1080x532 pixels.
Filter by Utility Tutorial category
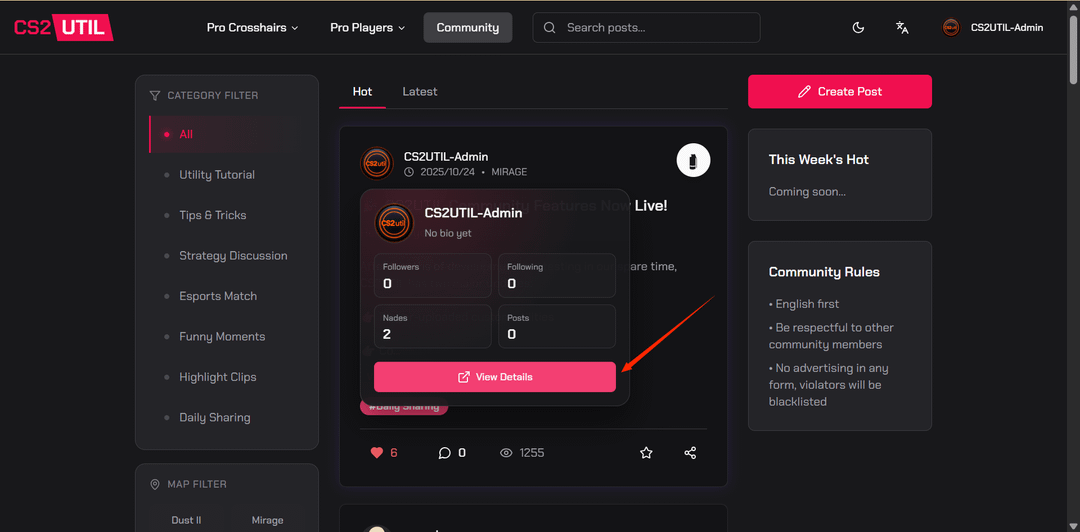[x=217, y=175]
